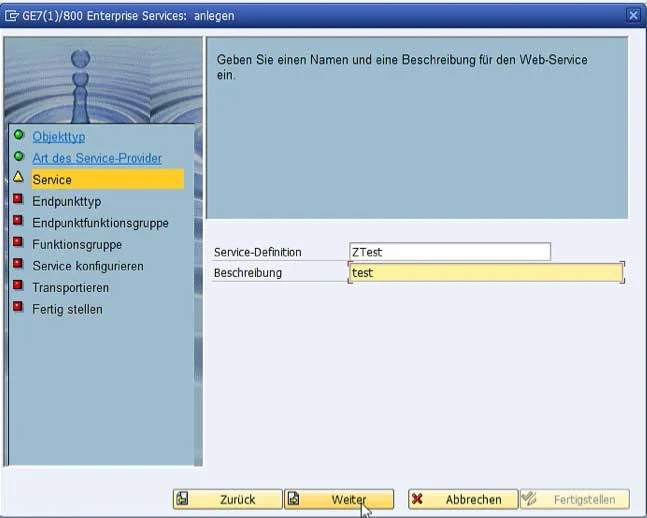
Task: Click the red square icon beside Endpunkttyp
Action: click(x=18, y=200)
